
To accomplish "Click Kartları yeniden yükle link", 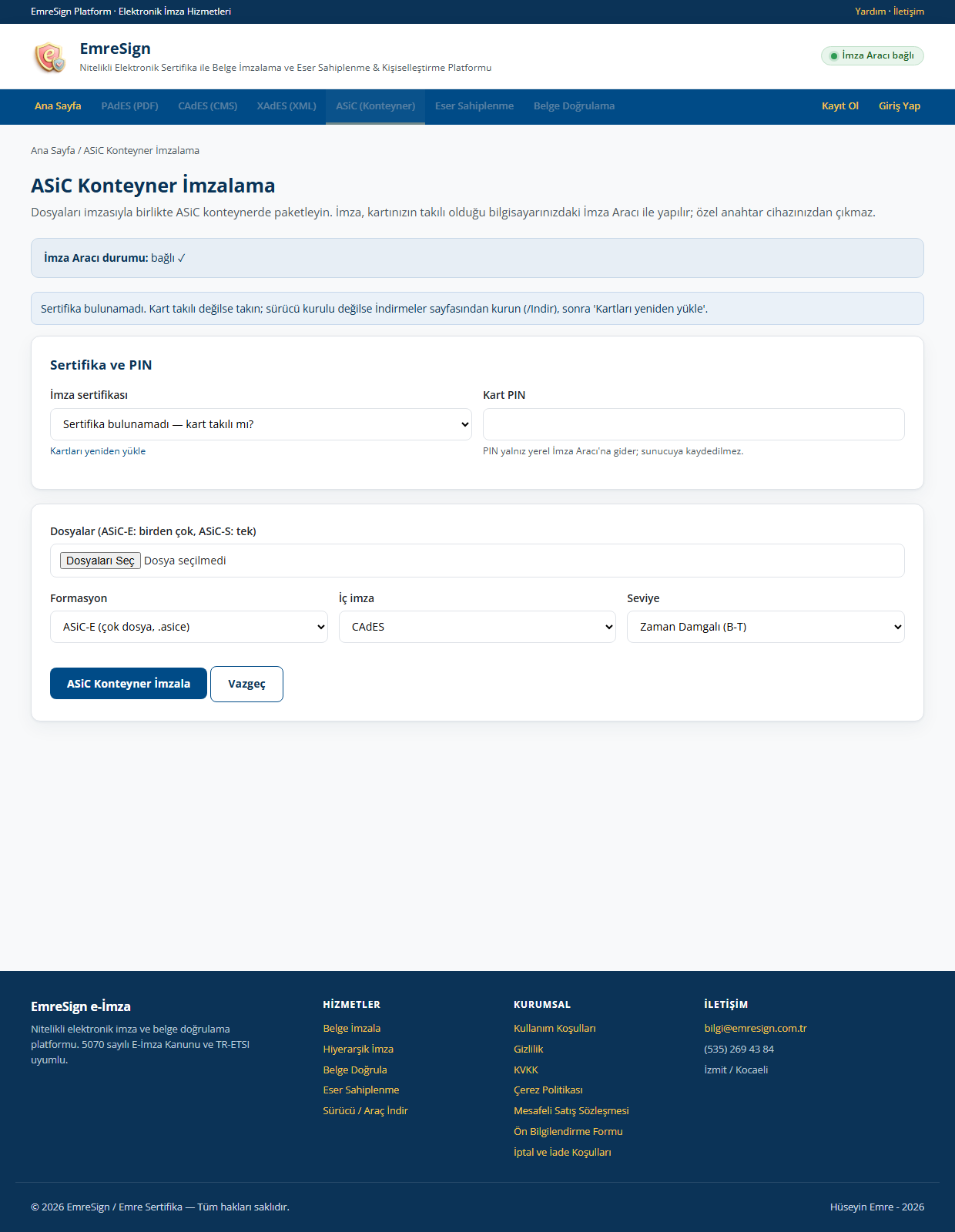I will pyautogui.click(x=98, y=451).
